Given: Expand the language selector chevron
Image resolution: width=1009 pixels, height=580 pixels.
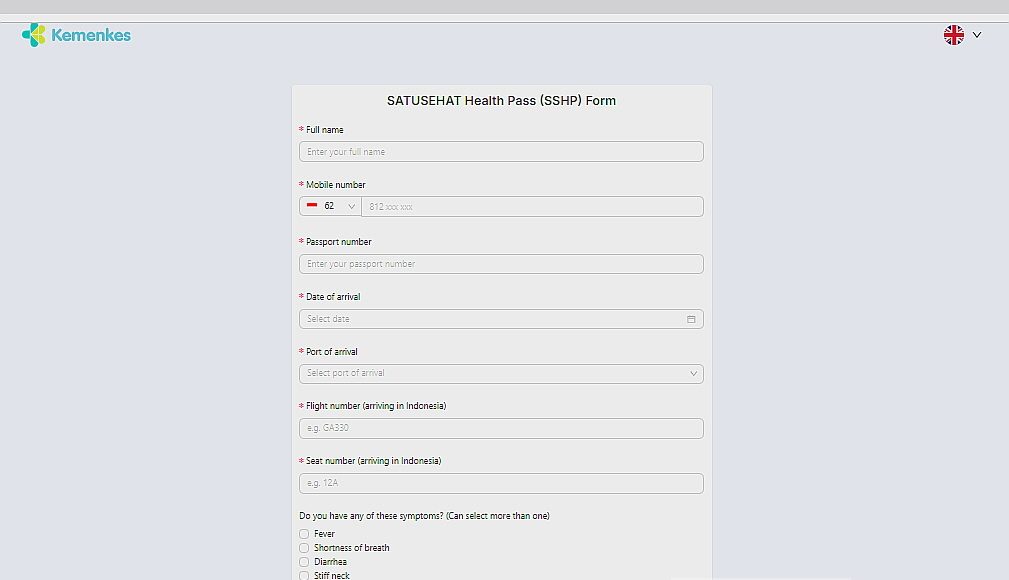Looking at the screenshot, I should [x=977, y=35].
